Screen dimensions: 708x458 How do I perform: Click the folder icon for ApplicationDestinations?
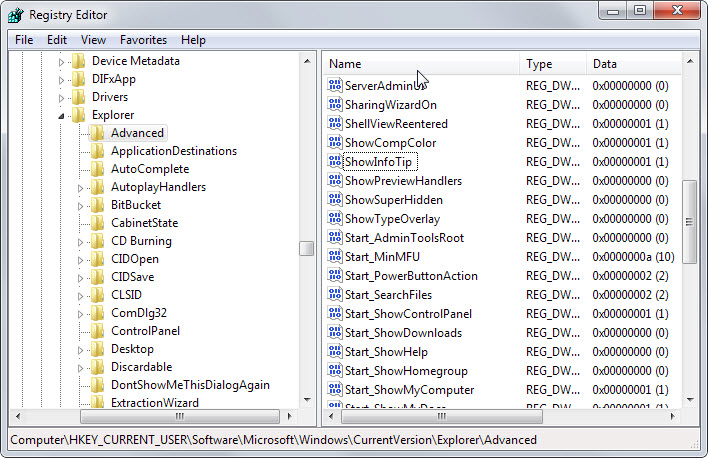[98, 151]
